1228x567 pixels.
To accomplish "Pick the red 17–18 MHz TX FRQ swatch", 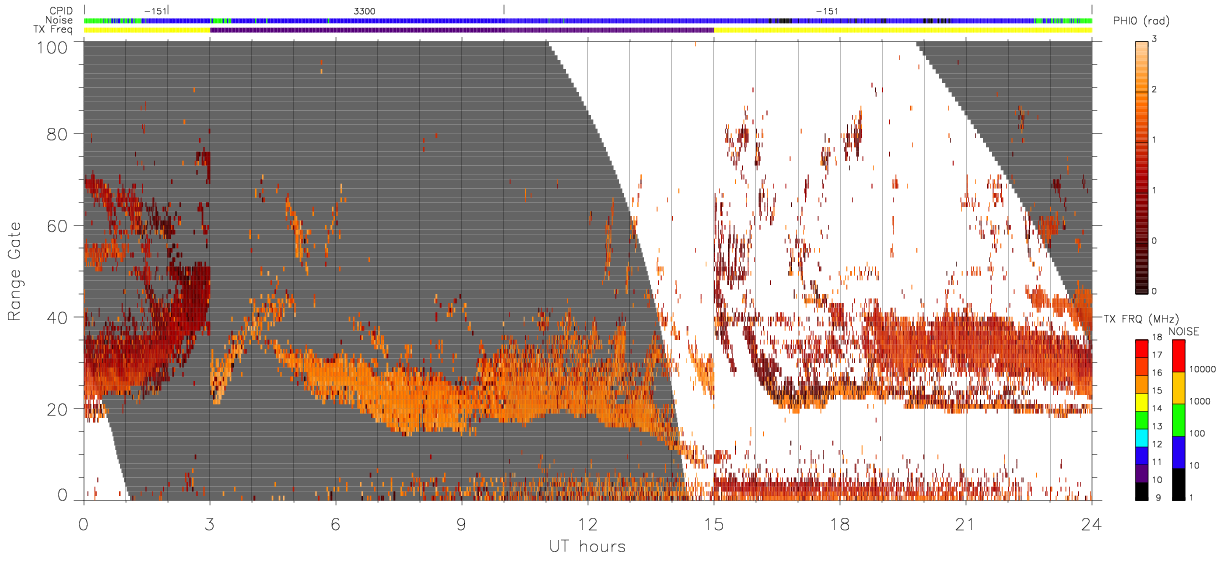I will (x=1142, y=350).
